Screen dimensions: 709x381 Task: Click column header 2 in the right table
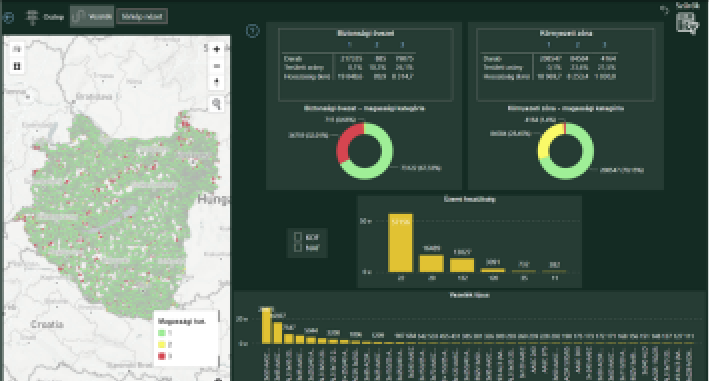[x=577, y=45]
